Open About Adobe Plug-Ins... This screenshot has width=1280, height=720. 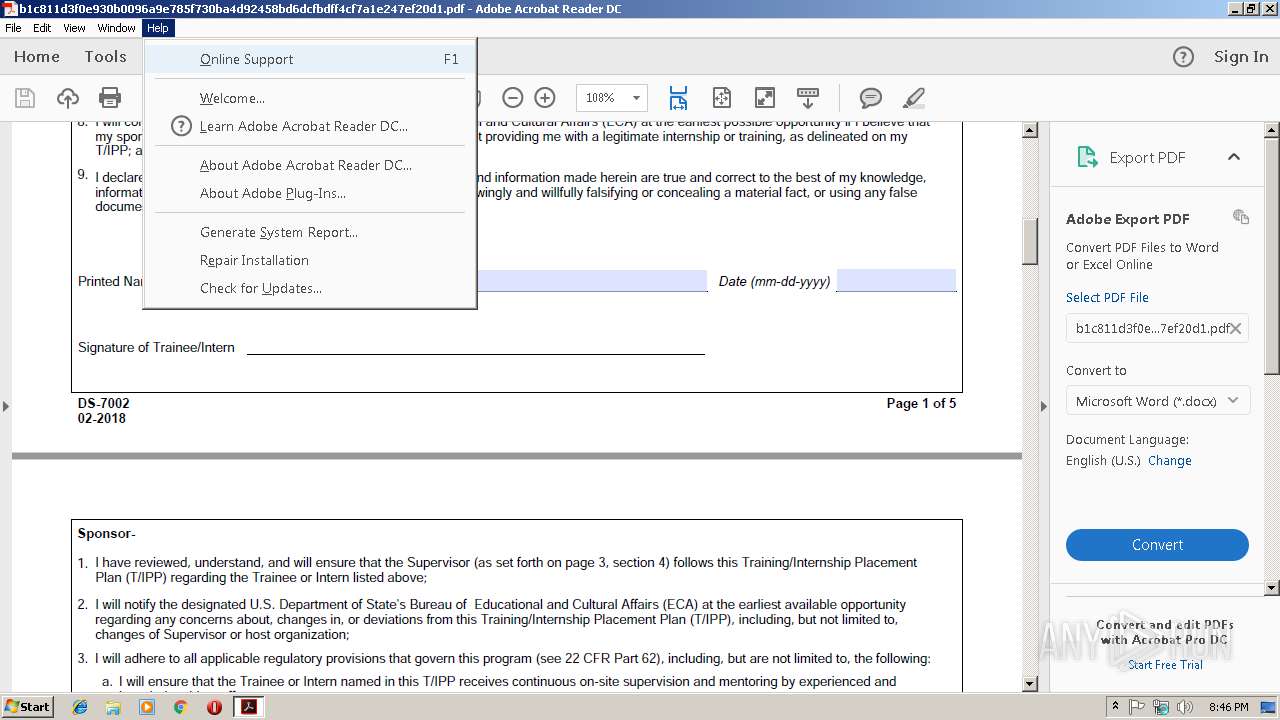[x=310, y=193]
